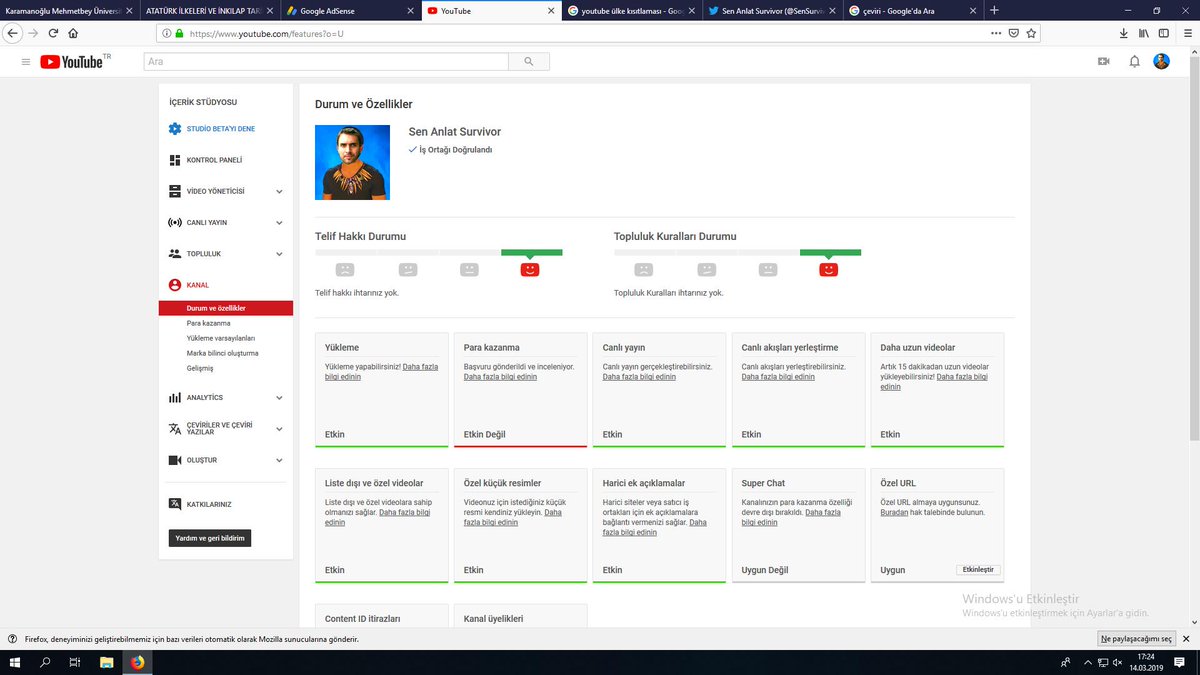The image size is (1200, 675).
Task: Click the browser address bar URL
Action: pyautogui.click(x=266, y=33)
